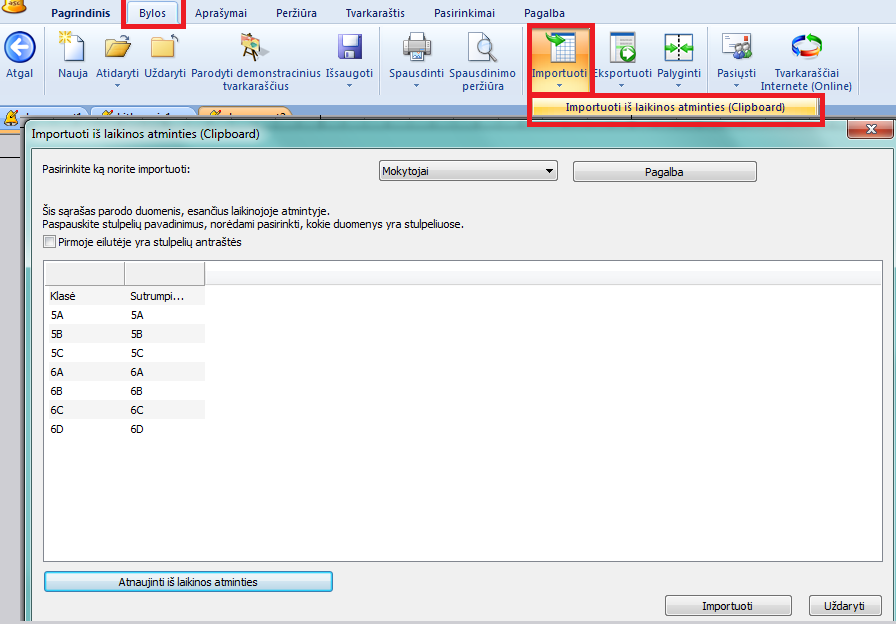
Task: Open Spausdinimo peržiūra print preview icon
Action: pyautogui.click(x=482, y=48)
